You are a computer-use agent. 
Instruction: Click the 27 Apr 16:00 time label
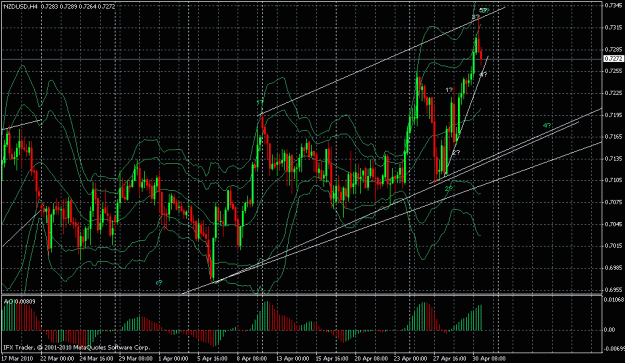coord(451,359)
